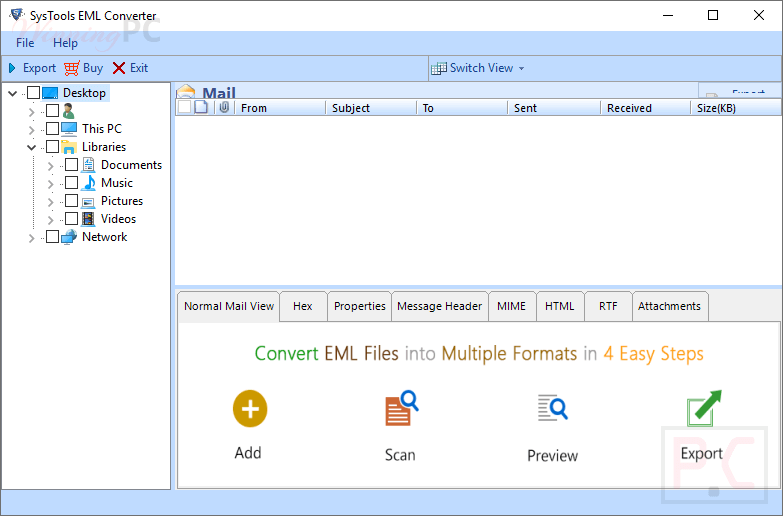Viewport: 783px width, 516px height.
Task: Click the page icon column header
Action: (x=201, y=107)
